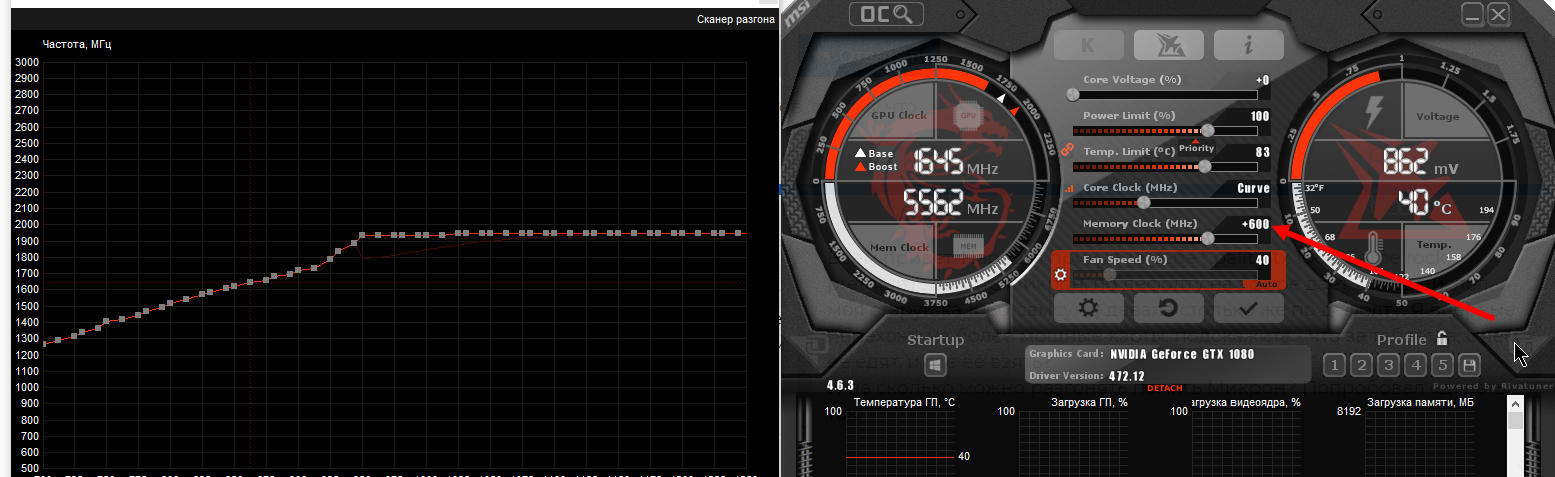Click the Core Clock slider handle
Screen dimensions: 1555x477
pyautogui.click(x=1143, y=202)
